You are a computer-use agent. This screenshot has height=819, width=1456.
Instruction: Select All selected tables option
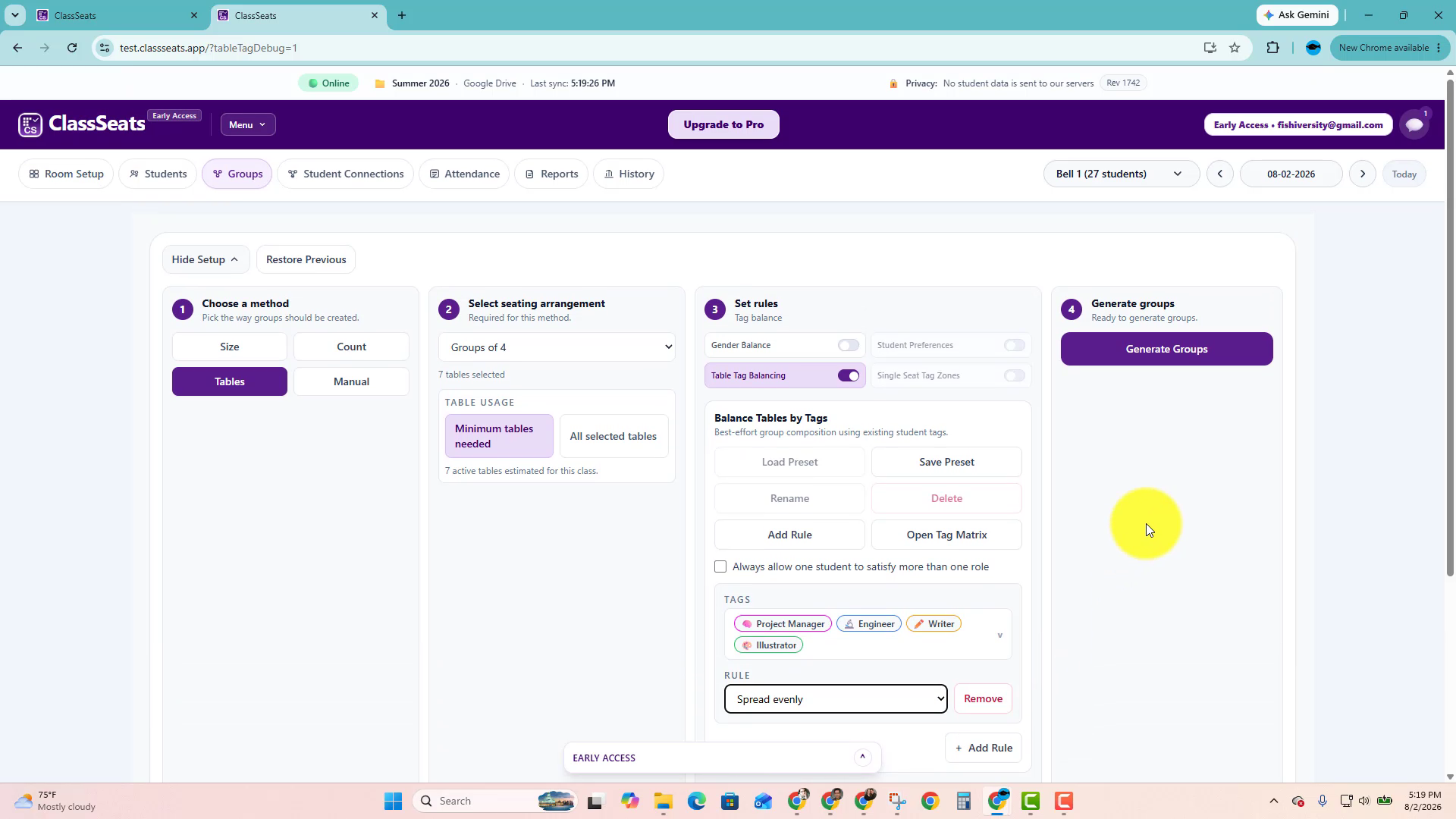[x=613, y=436]
